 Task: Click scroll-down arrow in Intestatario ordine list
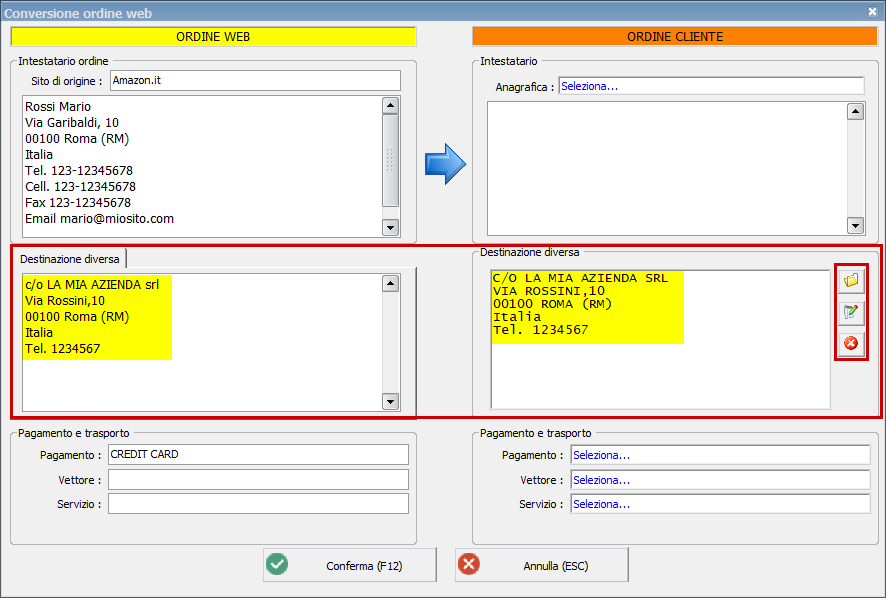click(390, 228)
